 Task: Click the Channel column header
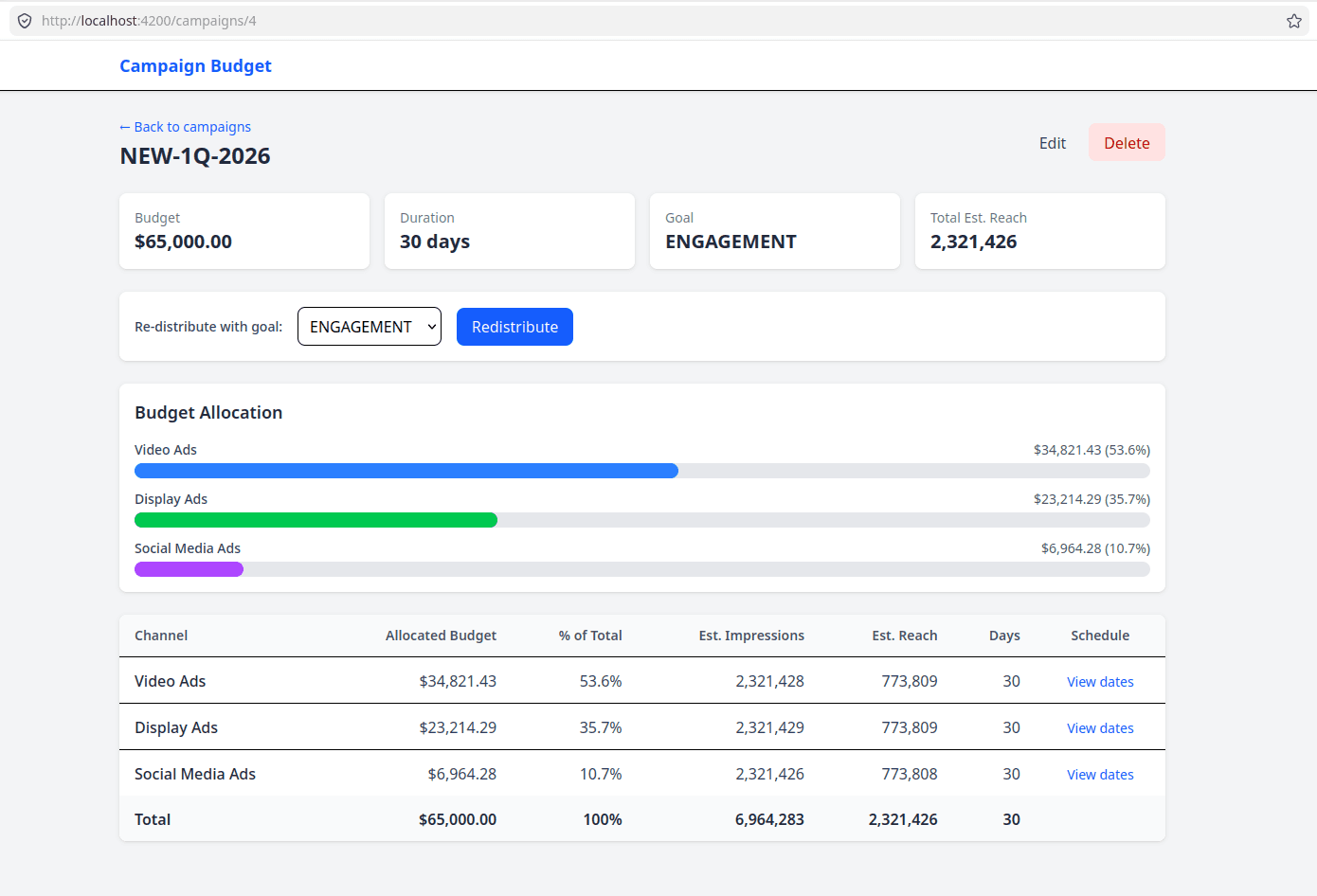[161, 636]
